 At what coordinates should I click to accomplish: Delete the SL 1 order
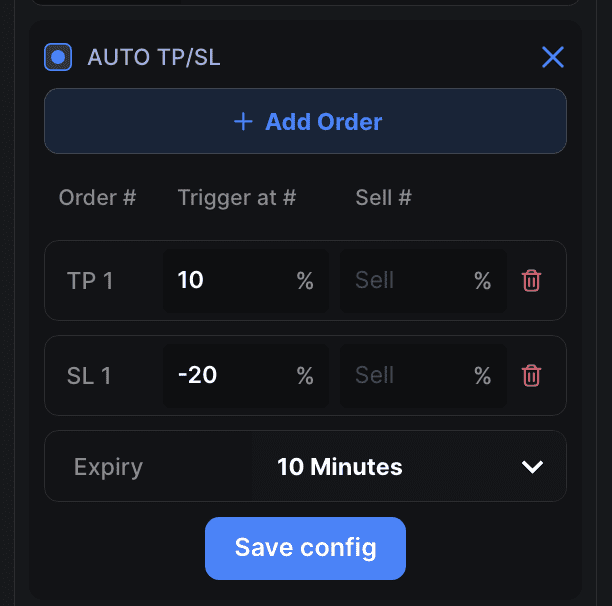point(531,375)
